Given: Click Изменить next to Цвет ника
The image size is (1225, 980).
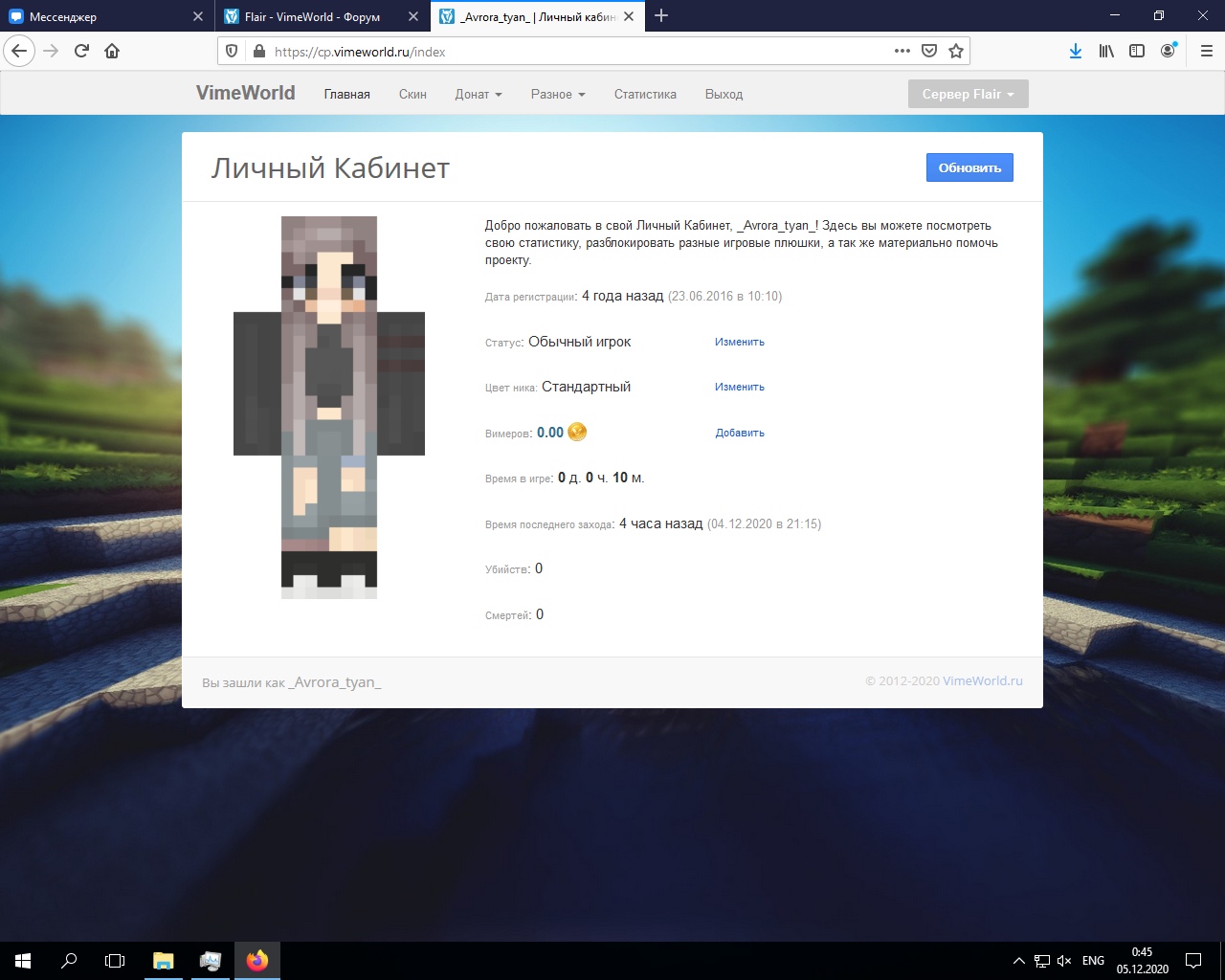Looking at the screenshot, I should 740,387.
